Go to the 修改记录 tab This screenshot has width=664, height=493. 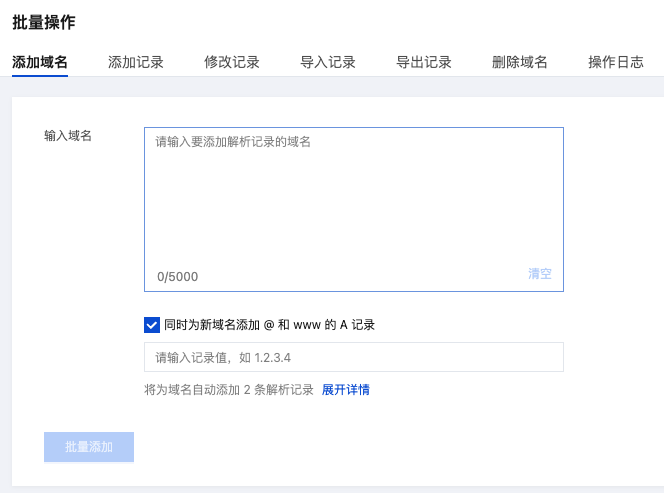pos(232,62)
